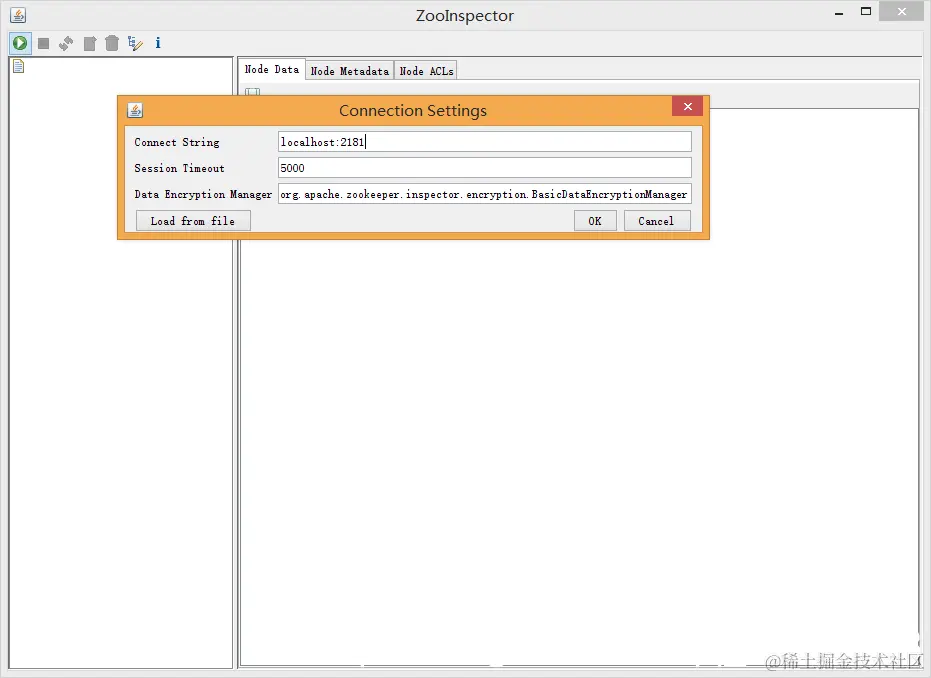
Task: Open the About information icon
Action: (158, 43)
